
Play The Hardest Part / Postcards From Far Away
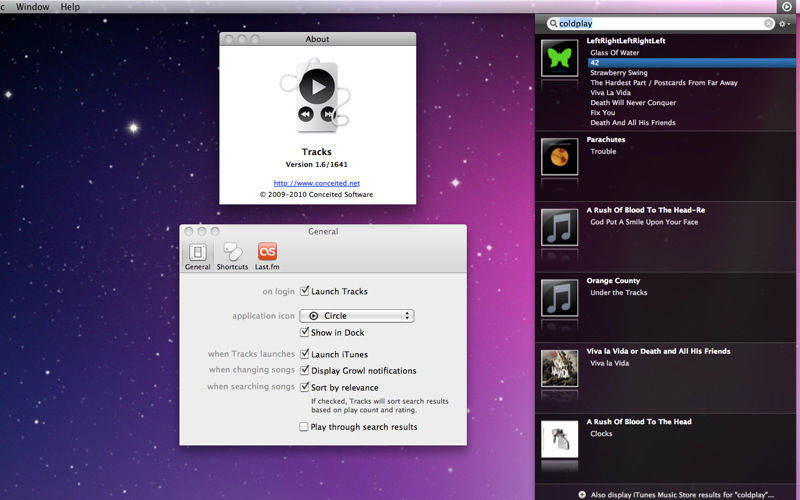pyautogui.click(x=664, y=83)
